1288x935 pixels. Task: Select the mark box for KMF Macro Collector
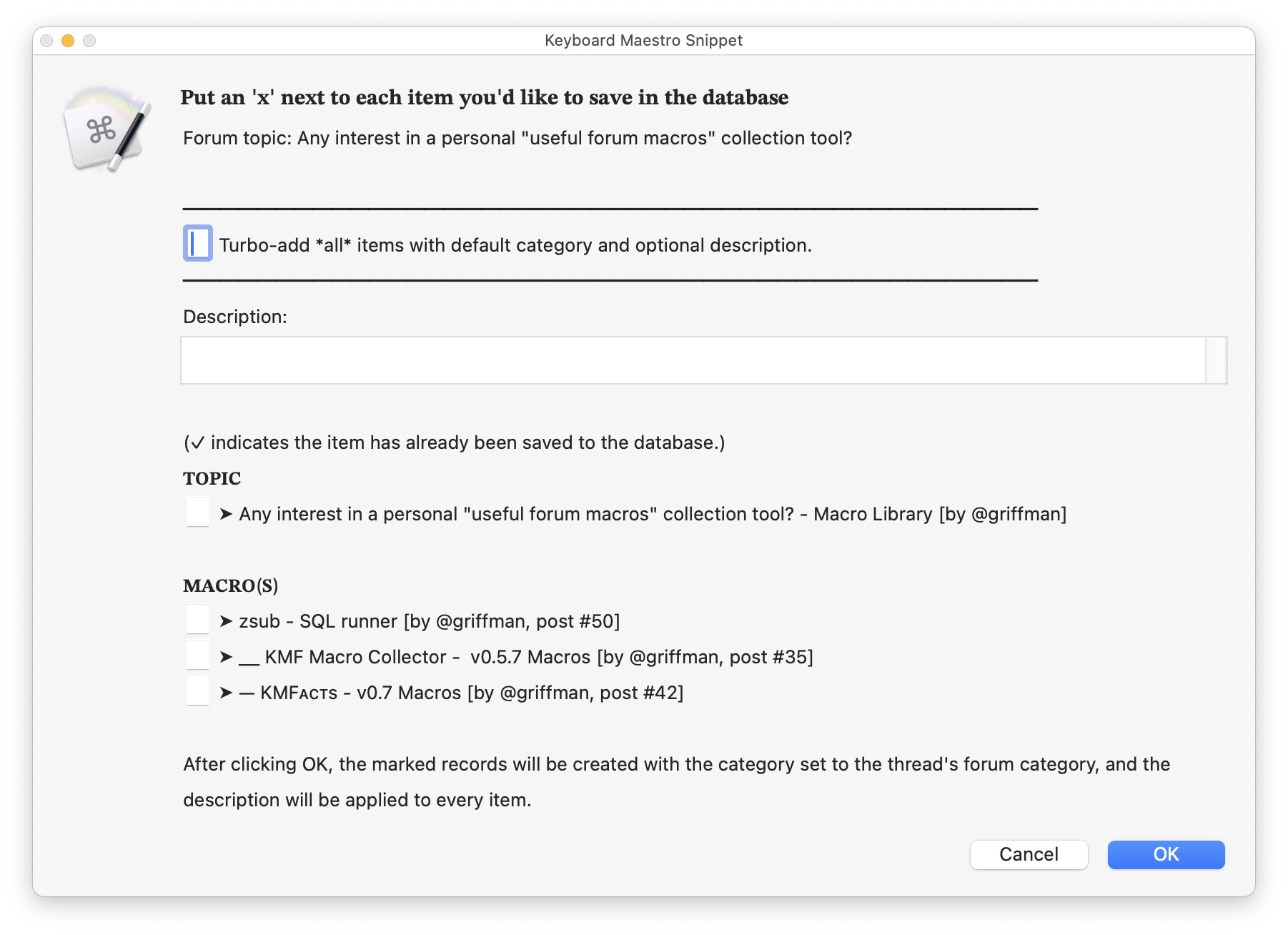[x=198, y=656]
